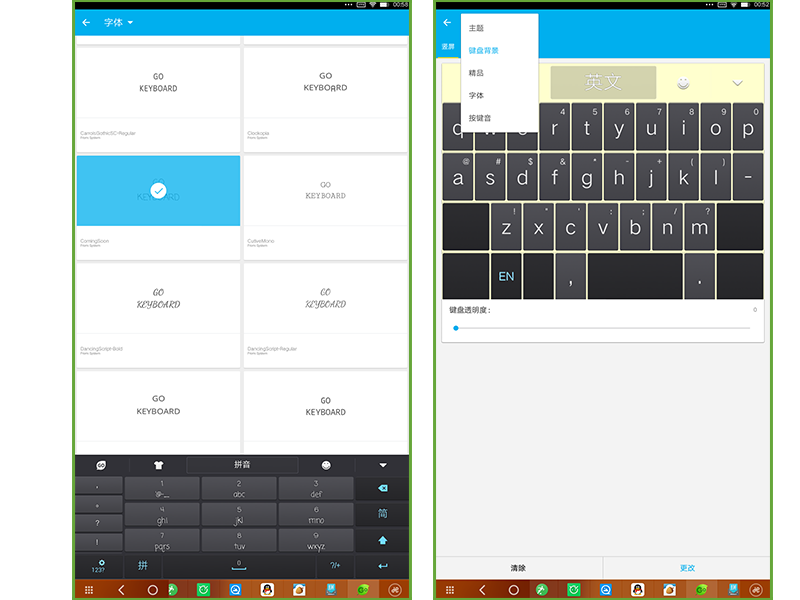
Task: Go back from the keyboard background screen
Action: pyautogui.click(x=447, y=22)
